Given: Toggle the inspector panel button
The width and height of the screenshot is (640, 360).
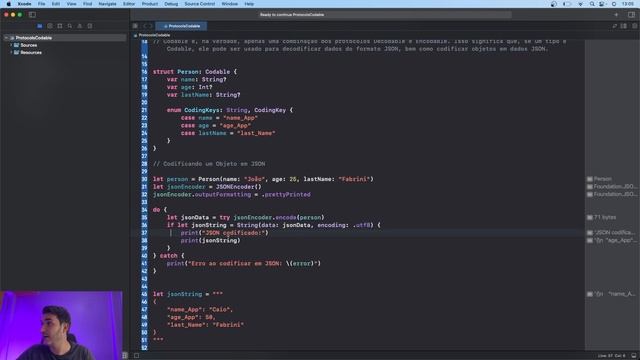Looking at the screenshot, I should (631, 15).
